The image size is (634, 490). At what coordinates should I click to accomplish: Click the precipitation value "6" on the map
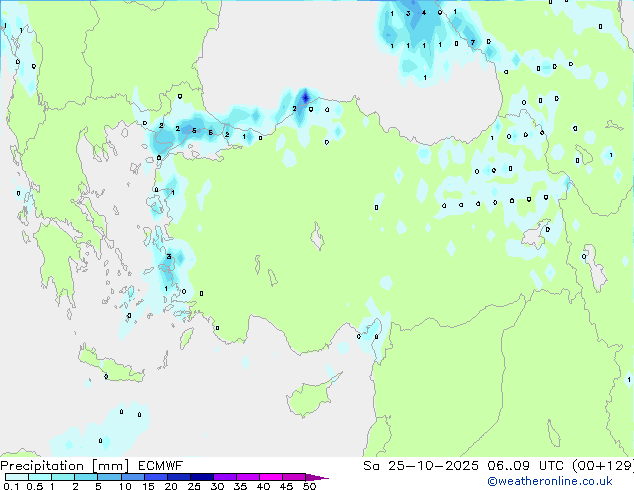(211, 133)
